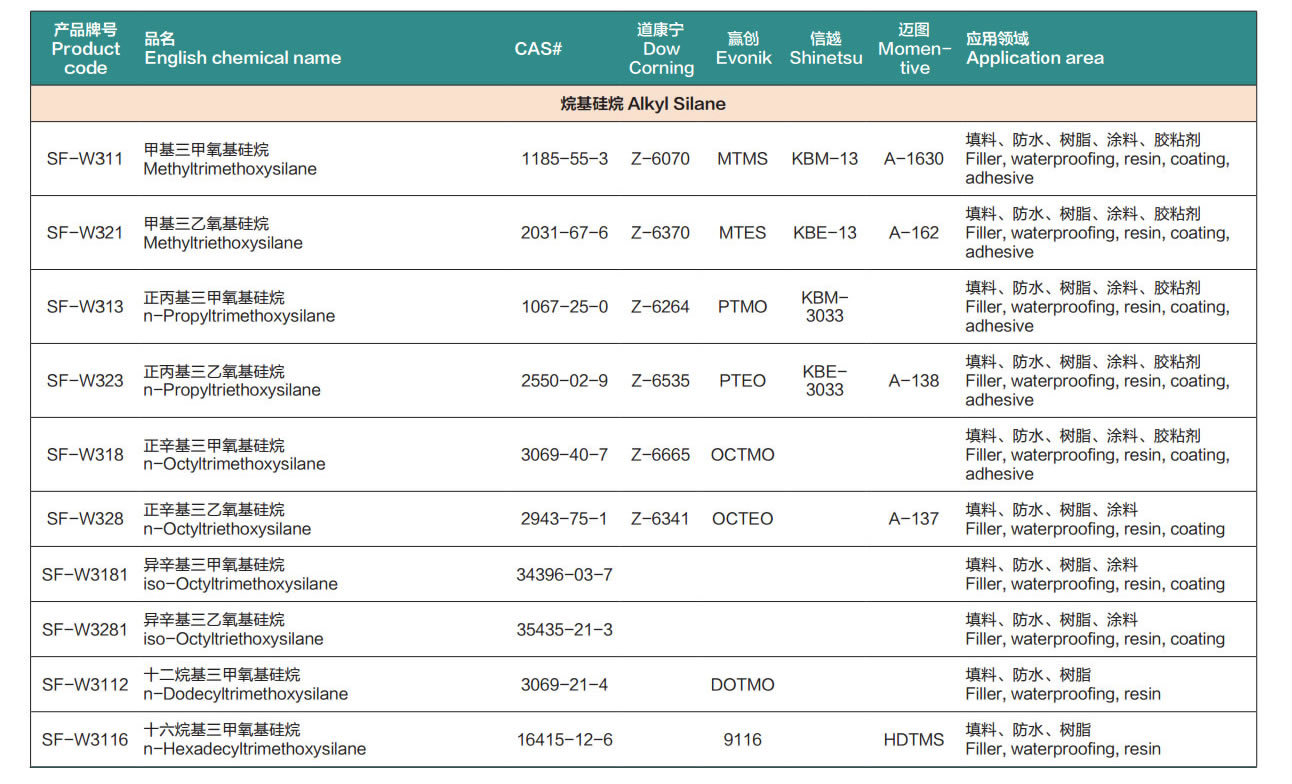
Task: Click Momentive code A-137
Action: pyautogui.click(x=914, y=519)
